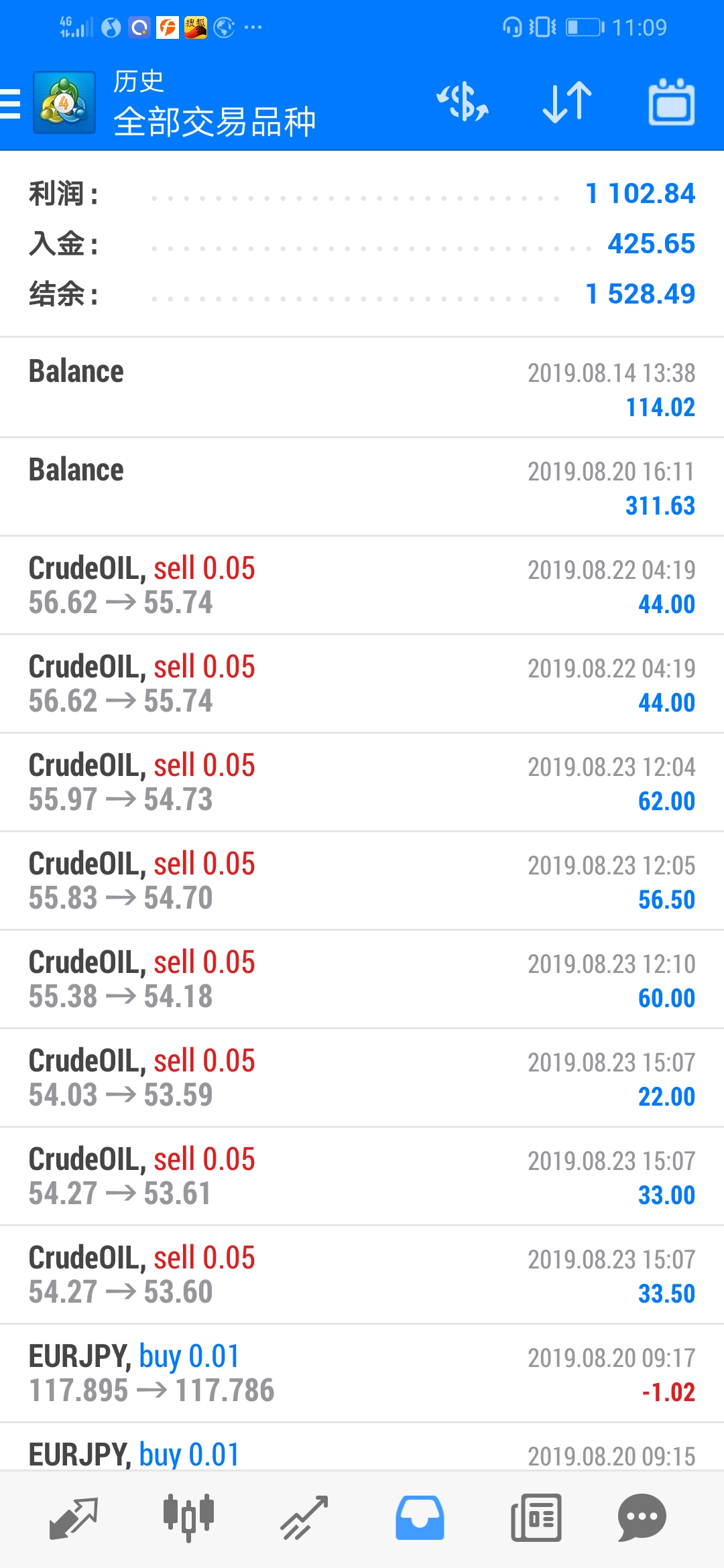Open CrudeOIL trade with 56.50 profit
This screenshot has height=1568, width=724.
362,880
